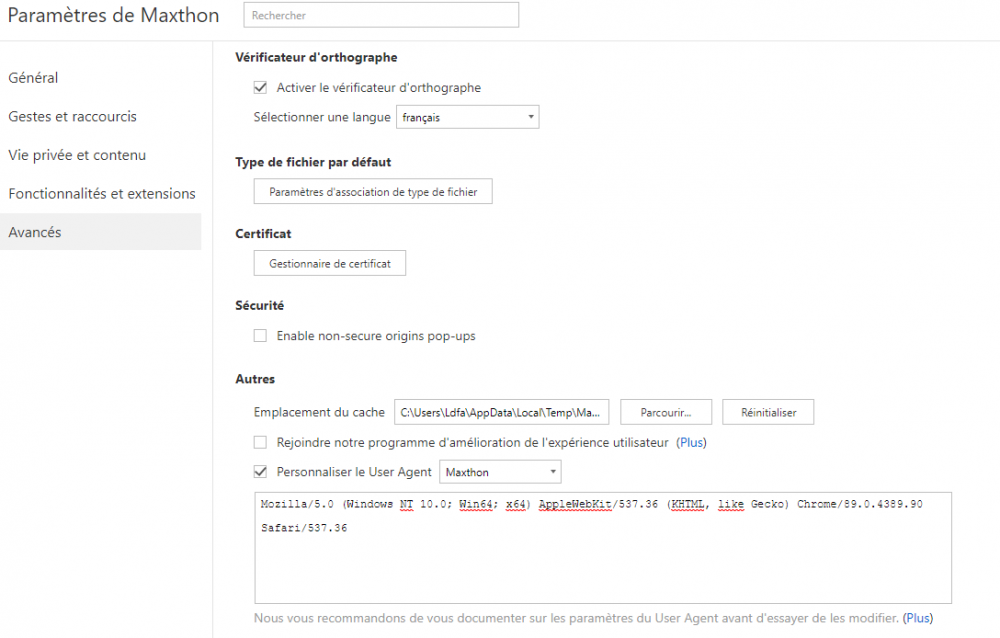The height and width of the screenshot is (638, 1000).
Task: Click the Gestionnaire de certificat button
Action: (330, 264)
